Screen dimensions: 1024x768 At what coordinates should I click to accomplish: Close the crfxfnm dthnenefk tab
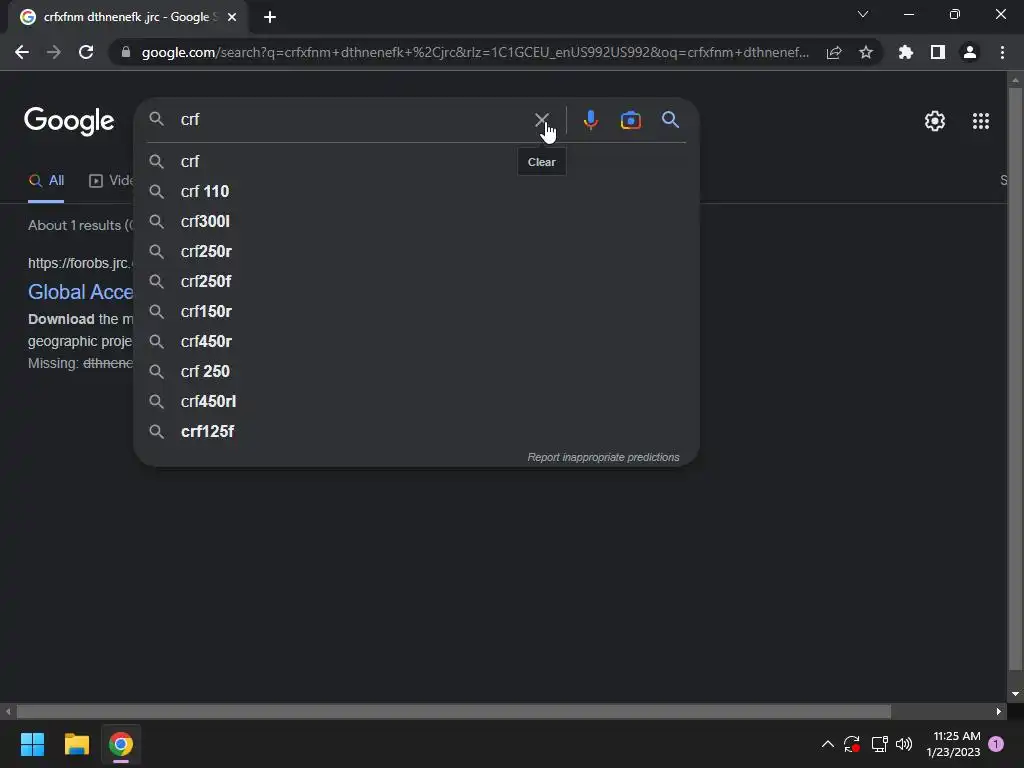point(232,17)
